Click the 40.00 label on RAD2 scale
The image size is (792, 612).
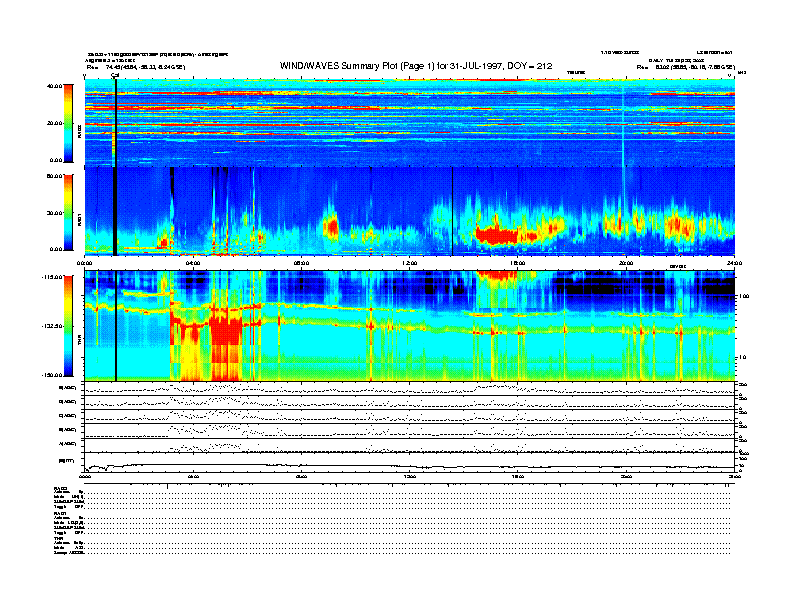coord(54,86)
